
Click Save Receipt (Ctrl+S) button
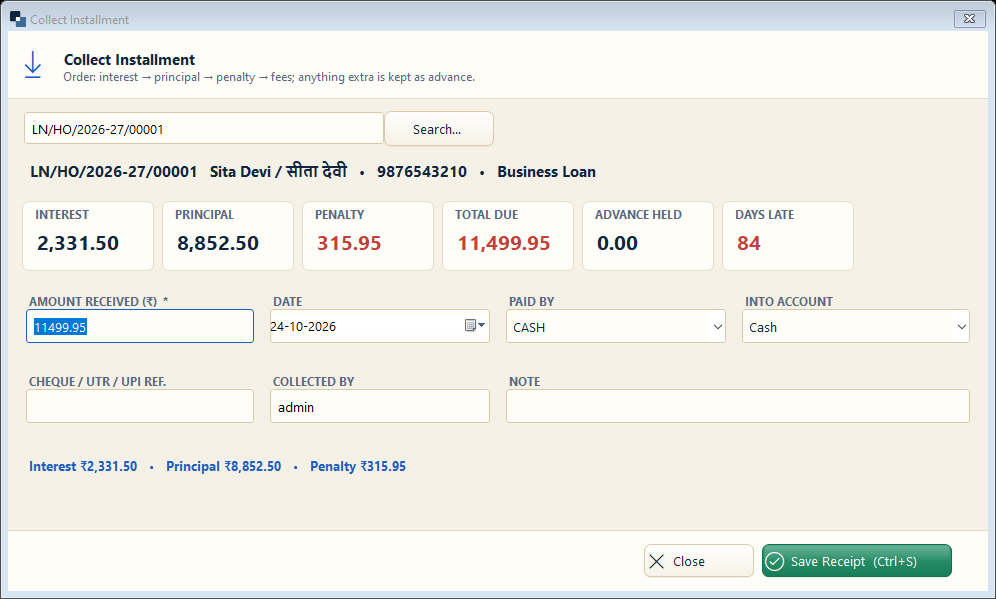coord(856,561)
